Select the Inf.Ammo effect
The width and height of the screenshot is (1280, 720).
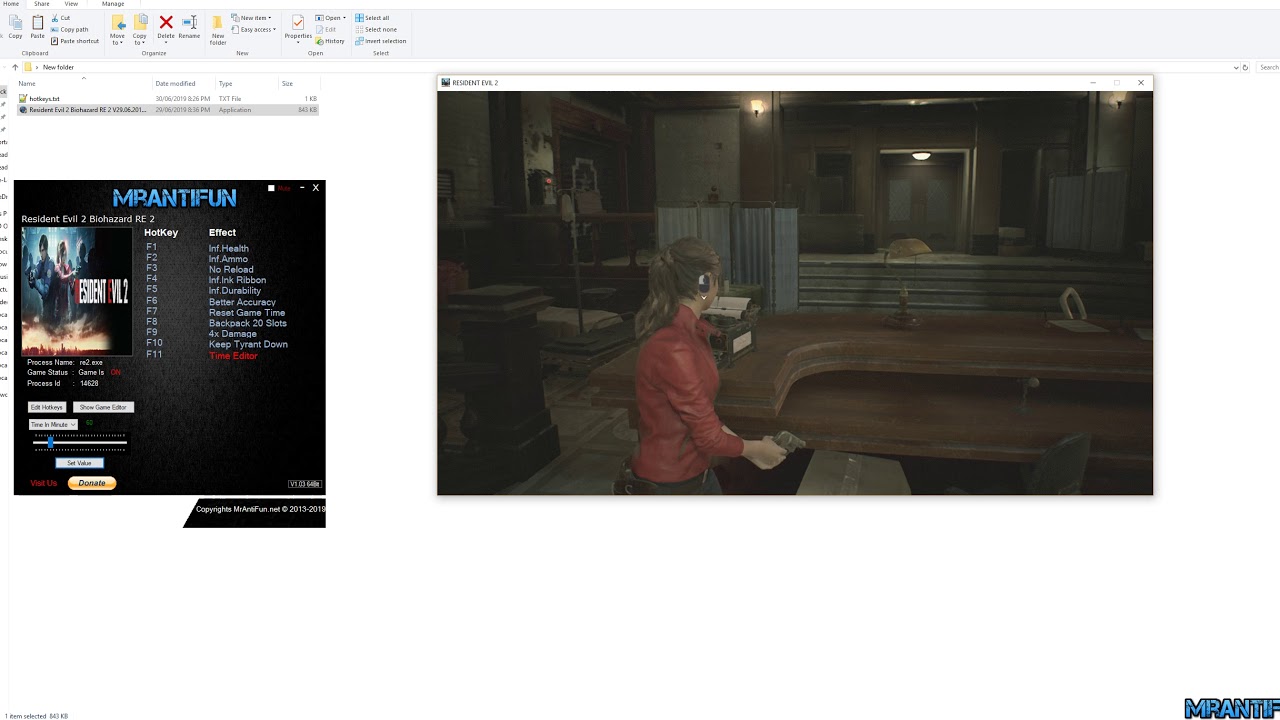click(228, 259)
